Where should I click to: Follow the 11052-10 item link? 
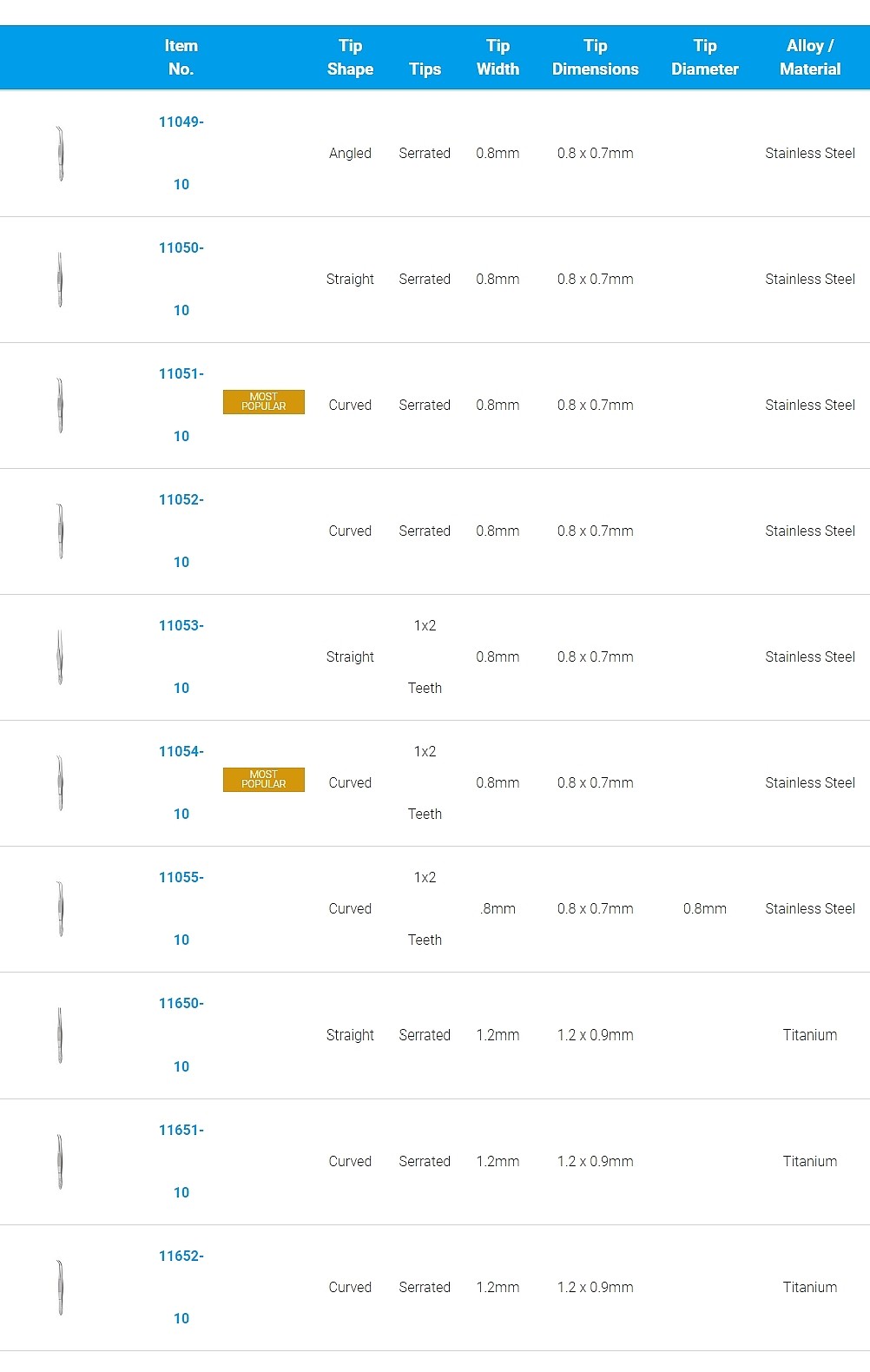click(x=181, y=531)
